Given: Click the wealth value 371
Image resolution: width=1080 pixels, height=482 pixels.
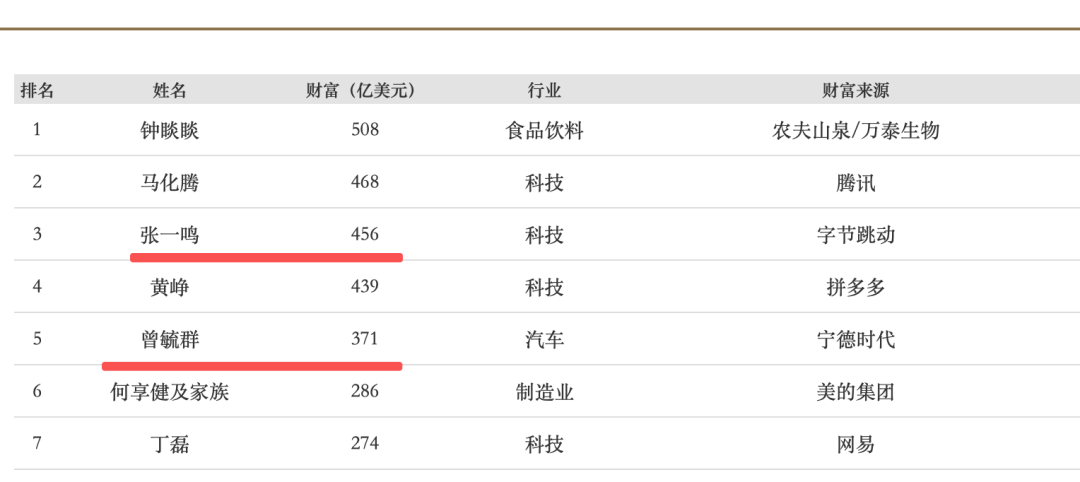Looking at the screenshot, I should point(365,340).
